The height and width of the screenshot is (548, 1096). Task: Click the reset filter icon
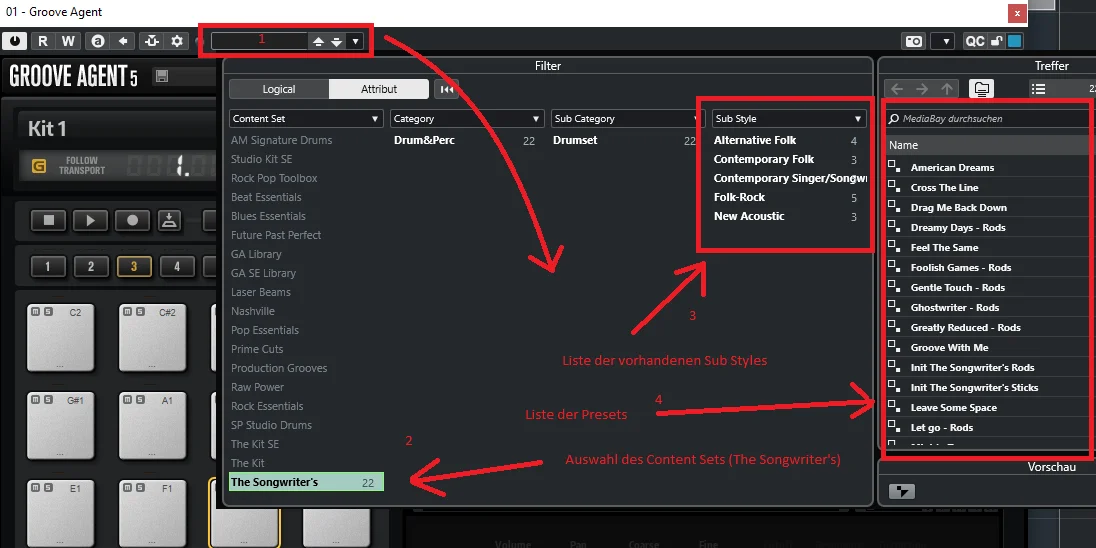(447, 89)
